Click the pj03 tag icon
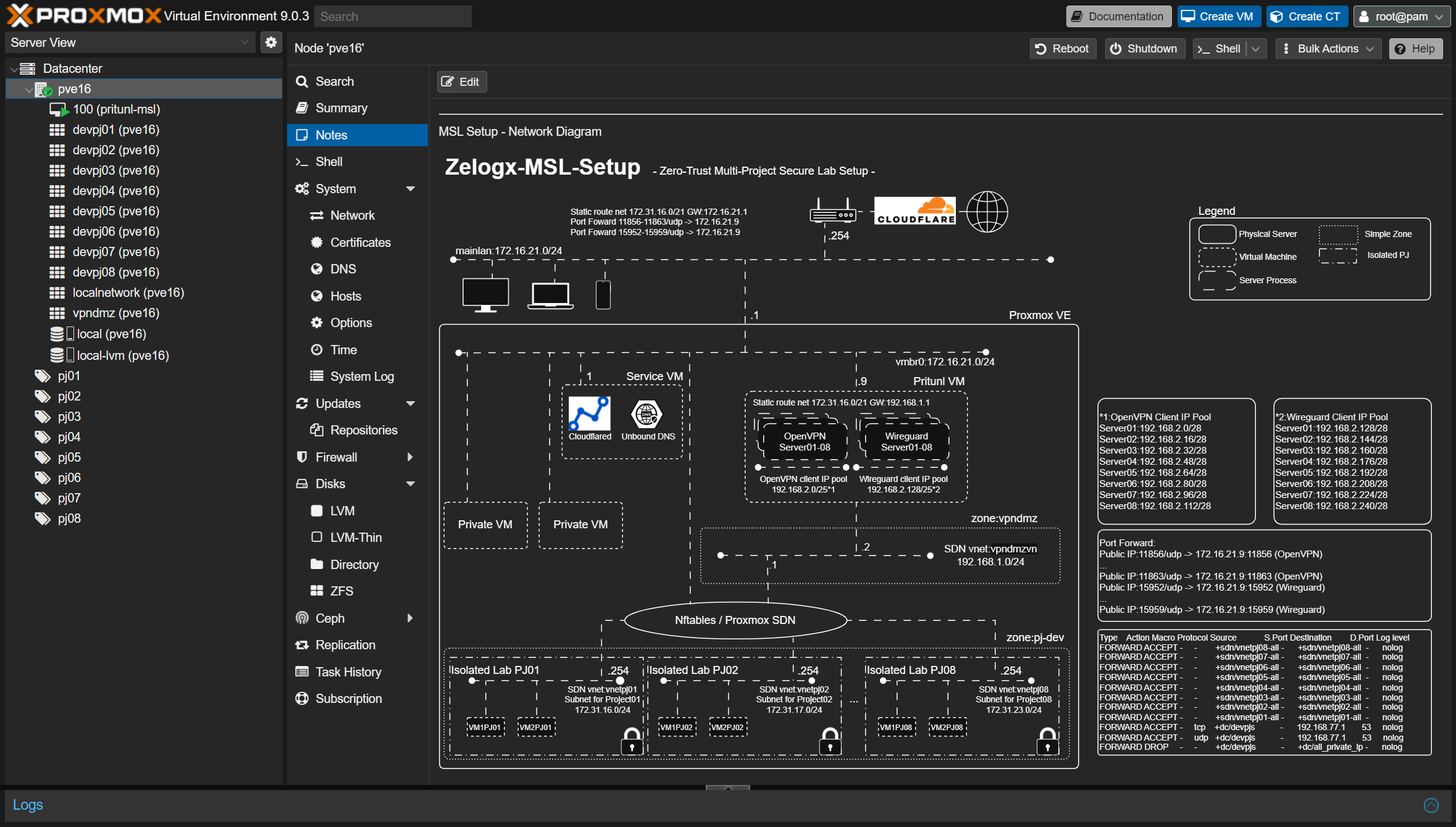The width and height of the screenshot is (1456, 827). pos(43,417)
